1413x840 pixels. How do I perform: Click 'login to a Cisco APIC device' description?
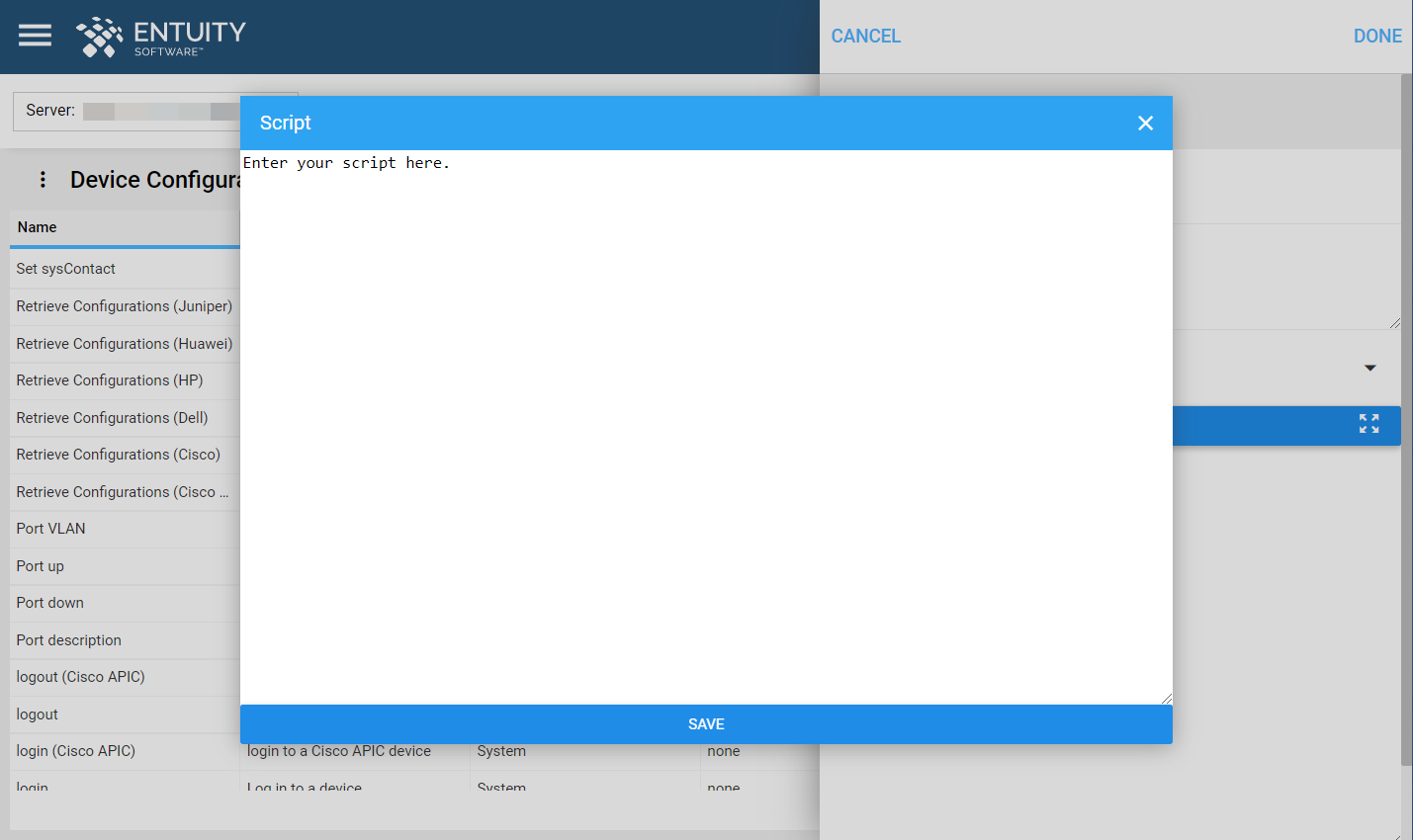(x=339, y=752)
